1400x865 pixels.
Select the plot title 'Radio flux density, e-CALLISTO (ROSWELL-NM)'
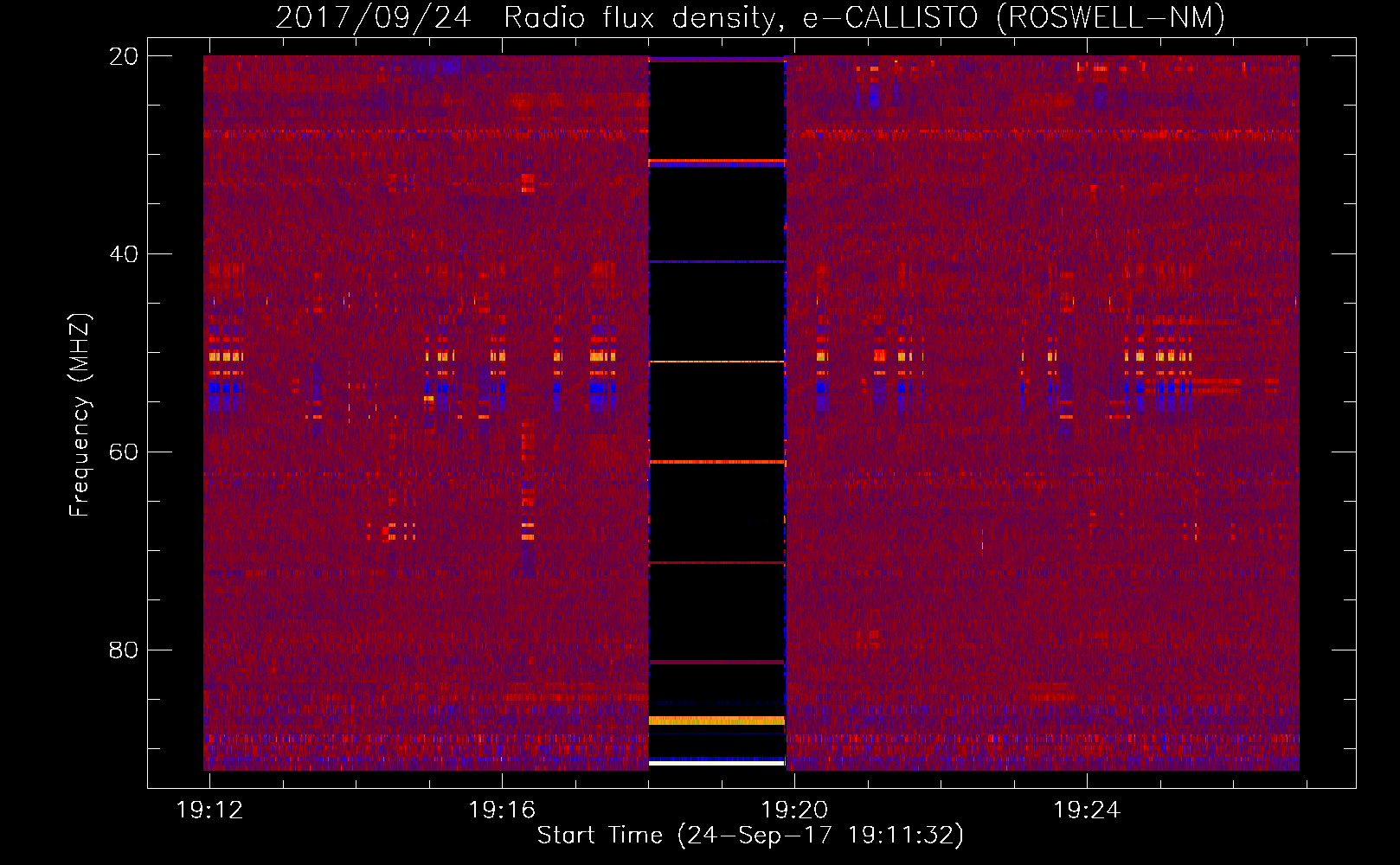pos(864,18)
